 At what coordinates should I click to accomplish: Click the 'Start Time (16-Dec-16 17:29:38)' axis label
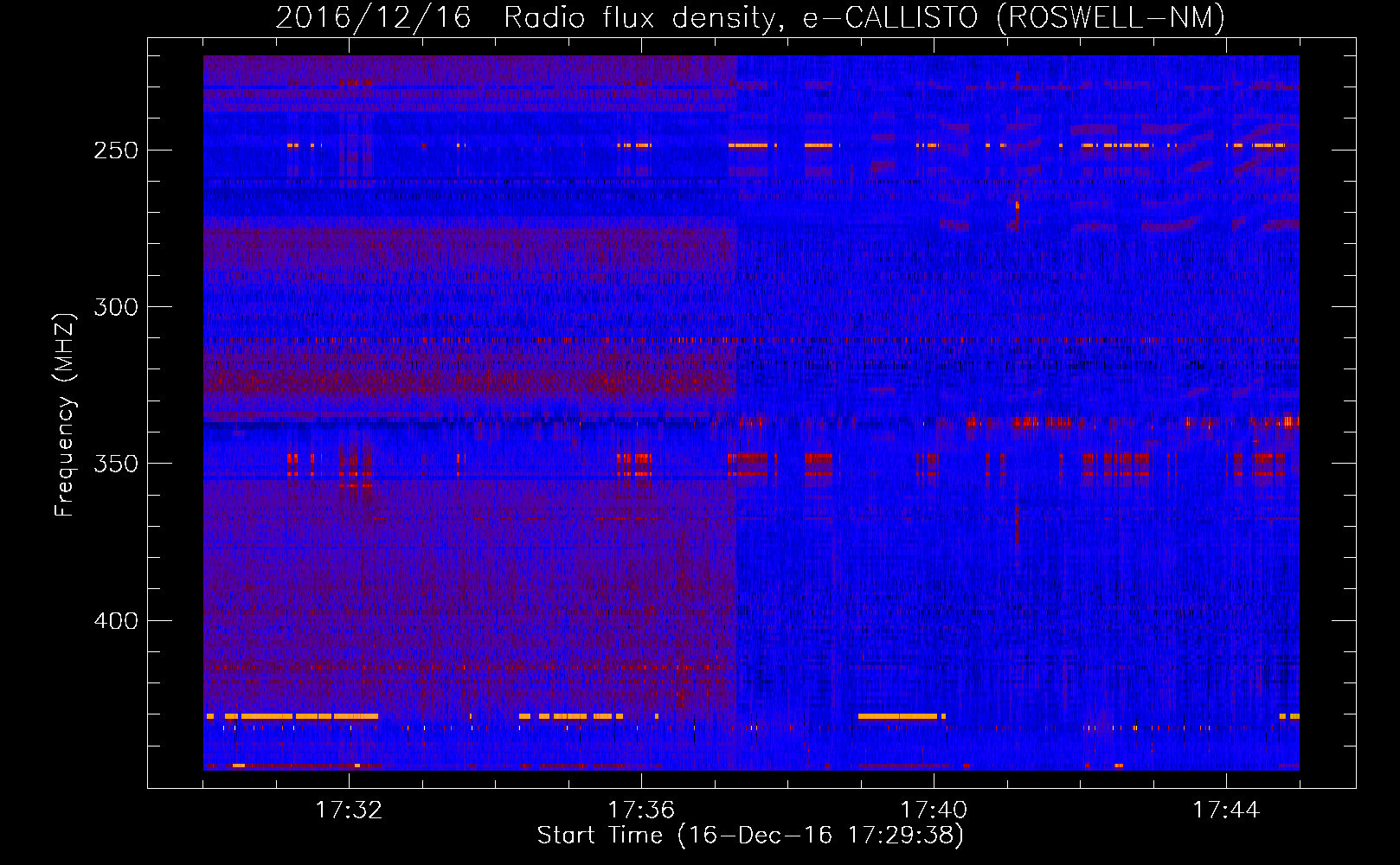(750, 836)
